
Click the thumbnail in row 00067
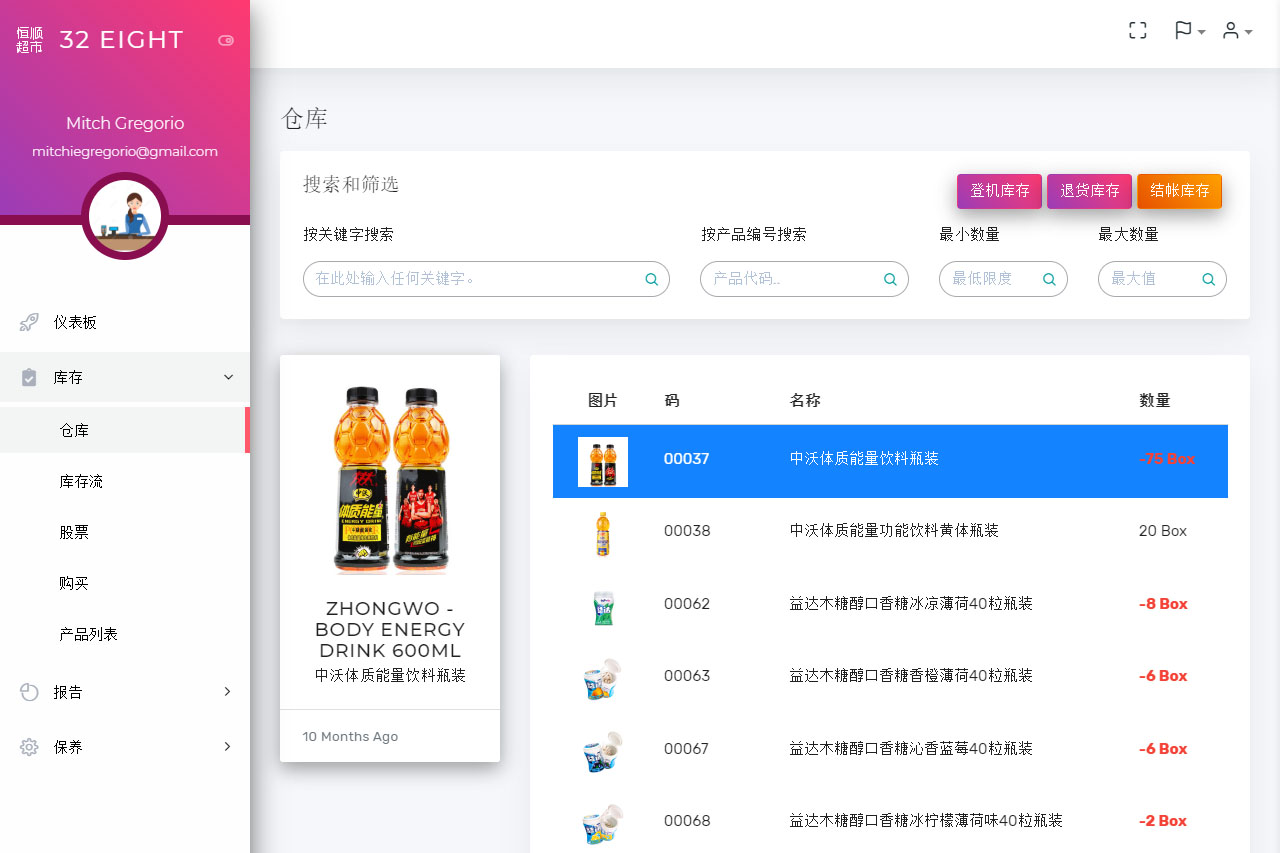602,752
